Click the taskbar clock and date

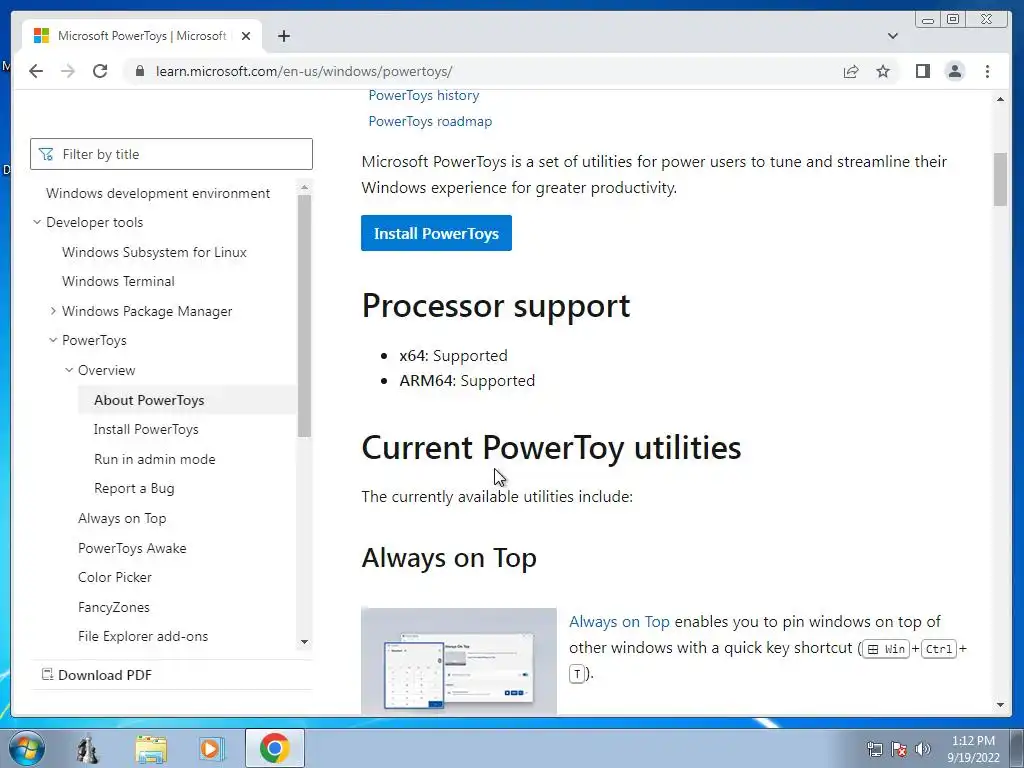point(973,749)
